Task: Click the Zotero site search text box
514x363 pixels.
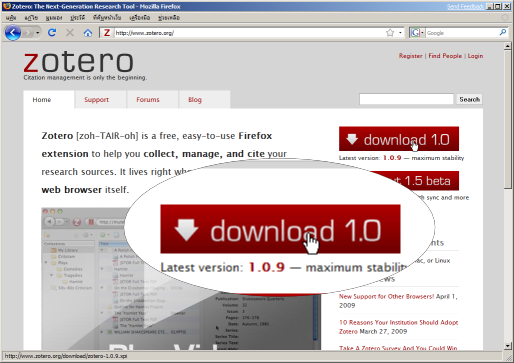Action: (406, 99)
